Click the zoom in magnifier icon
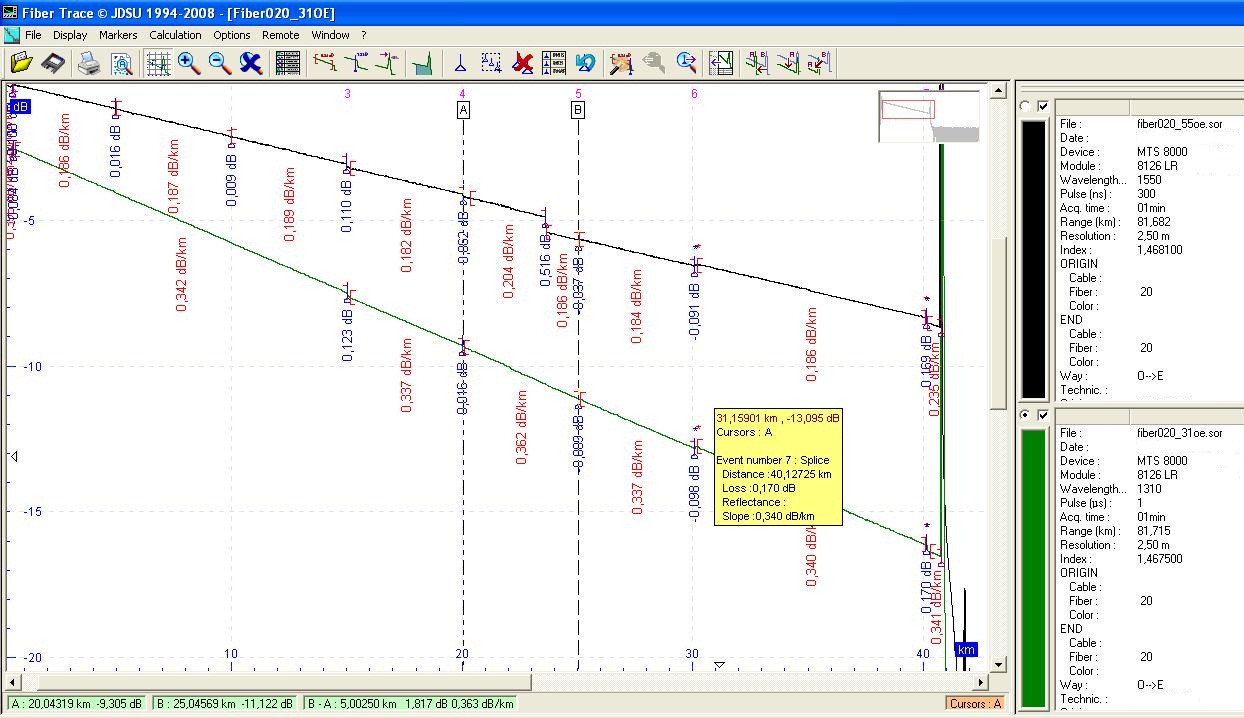 pos(188,63)
